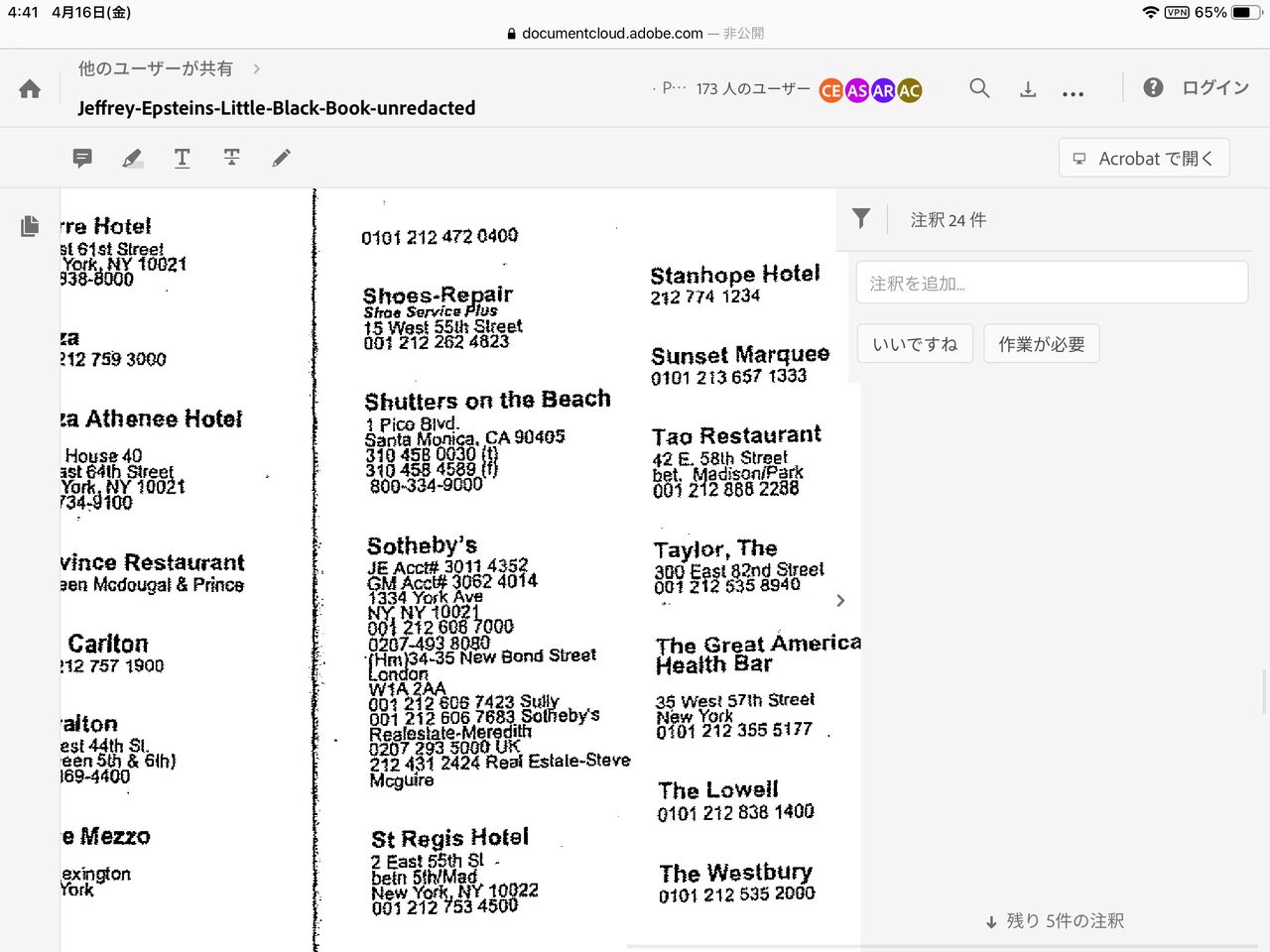Viewport: 1270px width, 952px height.
Task: Click the Sotheby's entry heading
Action: (422, 545)
